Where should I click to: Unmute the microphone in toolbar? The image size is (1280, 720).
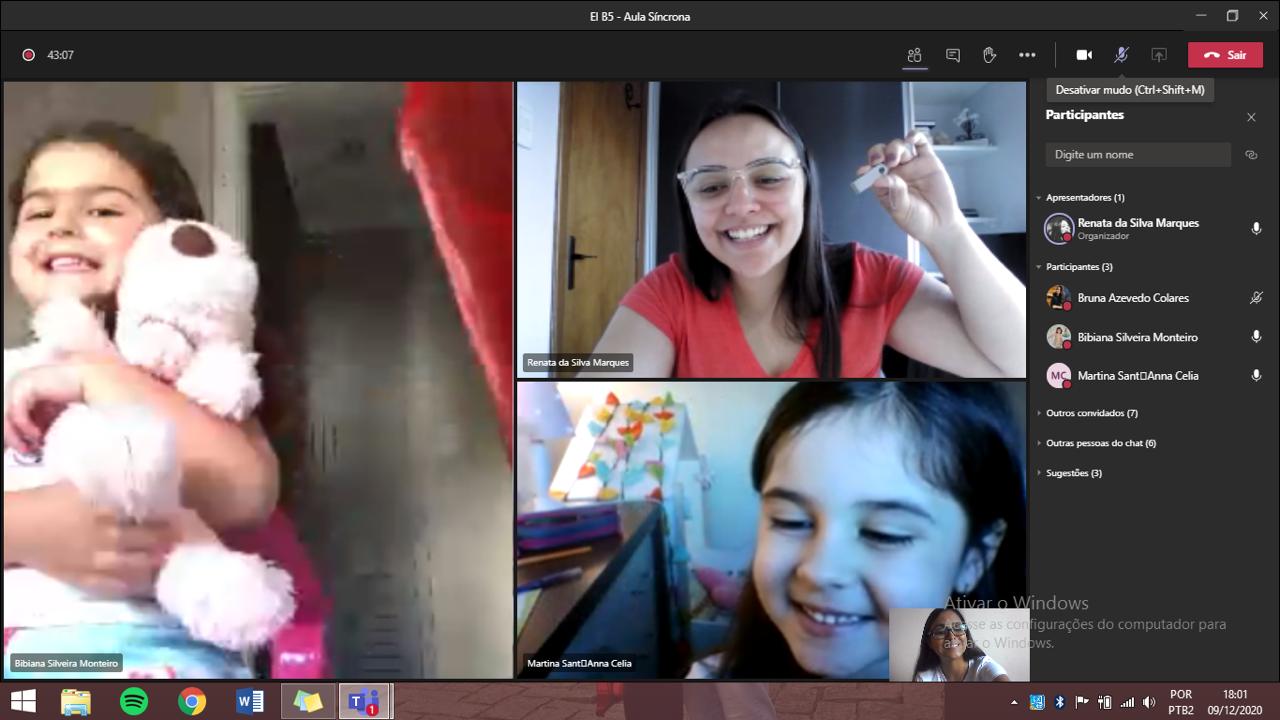click(1121, 55)
